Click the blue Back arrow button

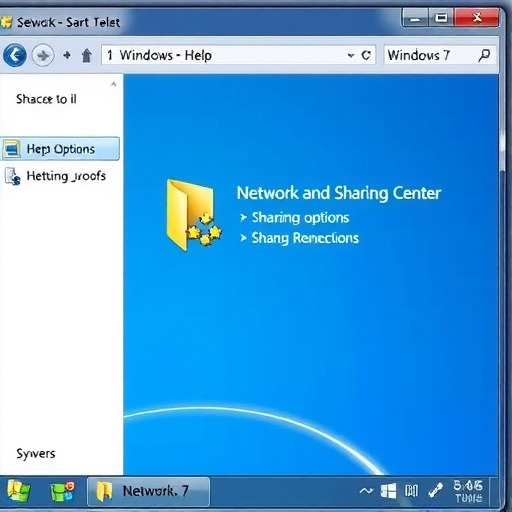[x=15, y=55]
